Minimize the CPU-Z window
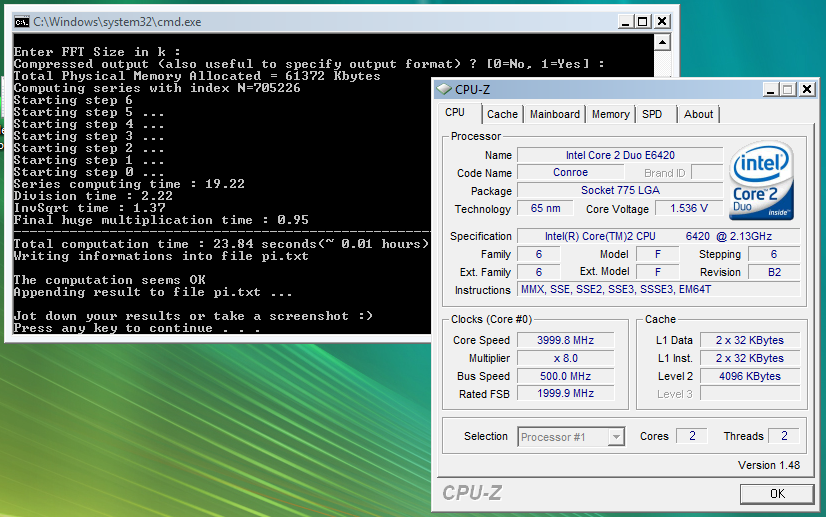The image size is (826, 517). click(x=770, y=90)
